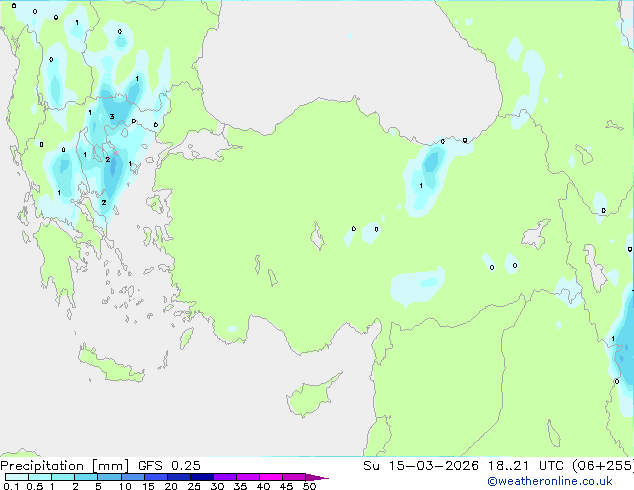Click the 'Su 15-03-2026' date text
634x490 pixels.
[x=421, y=466]
